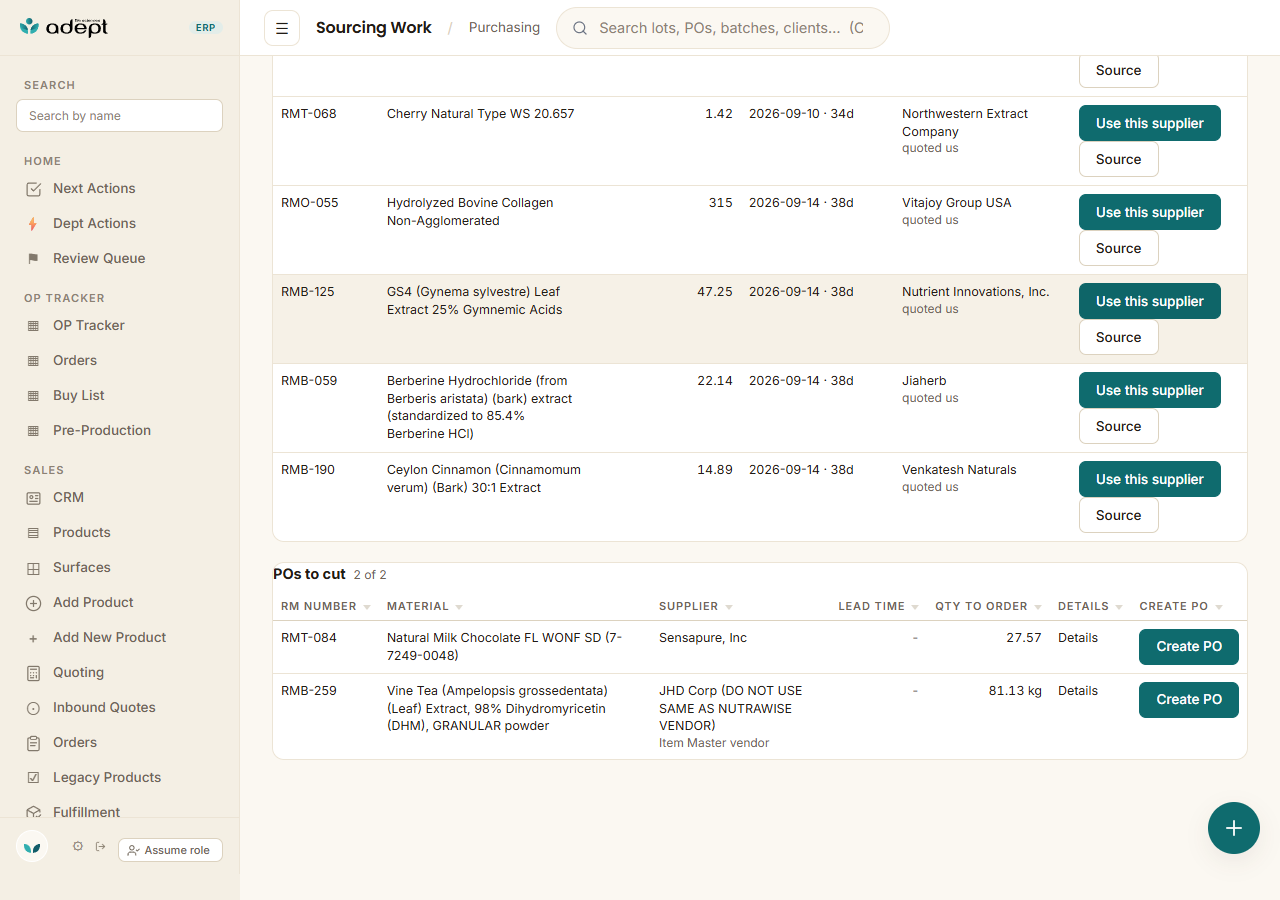1280x900 pixels.
Task: Click Fulfillment package icon
Action: point(33,813)
